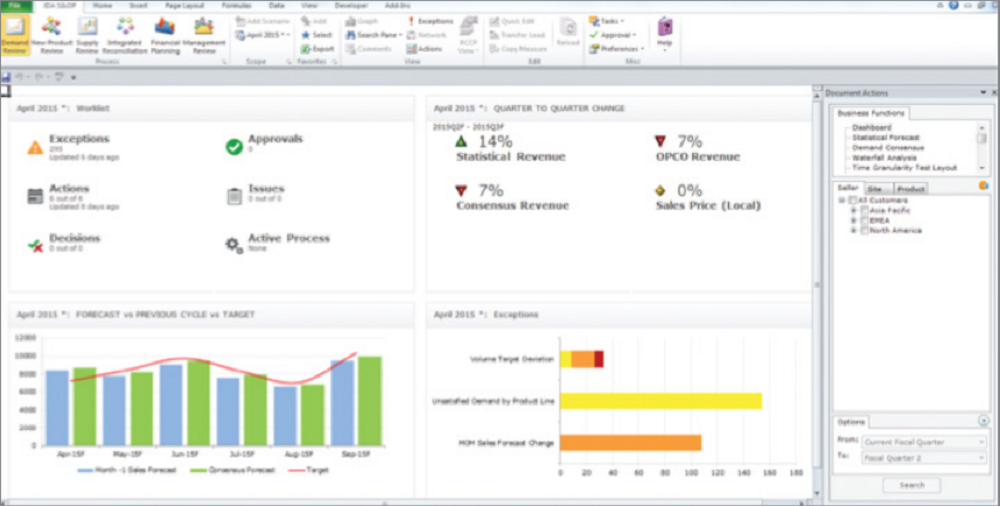Open the From fiscal quarter dropdown
Viewport: 1000px width, 506px height.
click(x=917, y=441)
